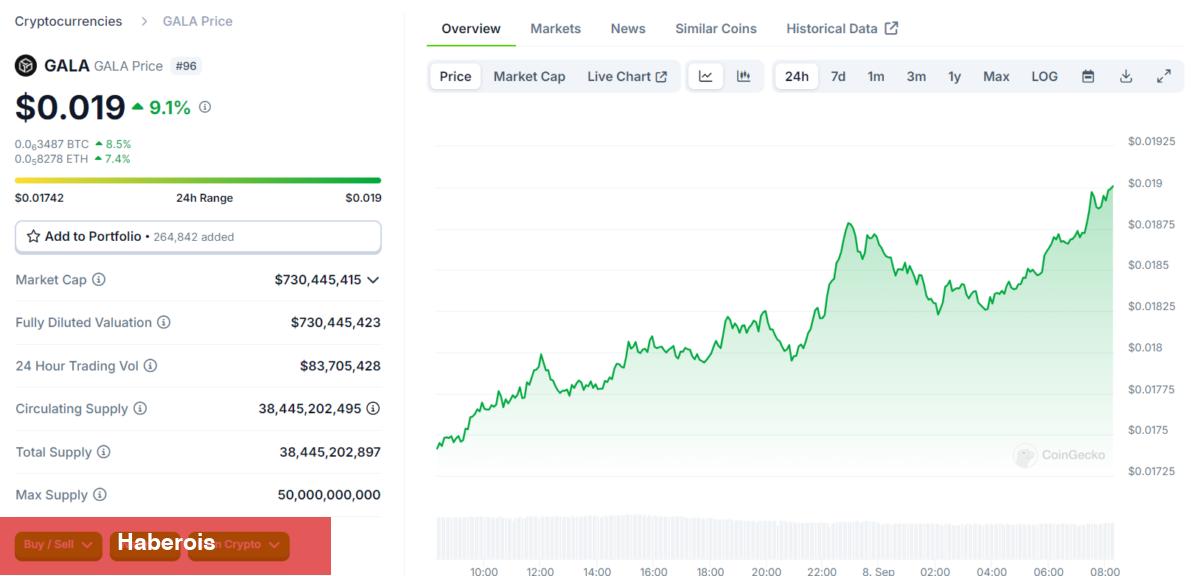The image size is (1200, 576).
Task: Click the $730,445,423 valuation value
Action: 336,323
